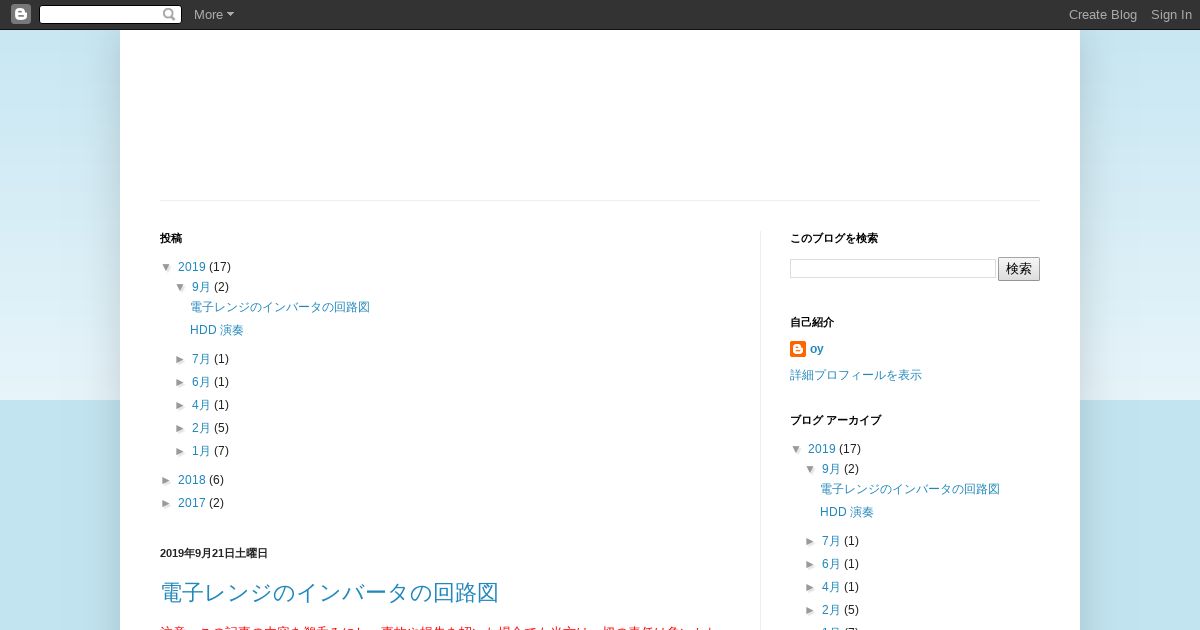Open the 6月 month link in sidebar archive
1200x630 pixels.
coord(831,564)
